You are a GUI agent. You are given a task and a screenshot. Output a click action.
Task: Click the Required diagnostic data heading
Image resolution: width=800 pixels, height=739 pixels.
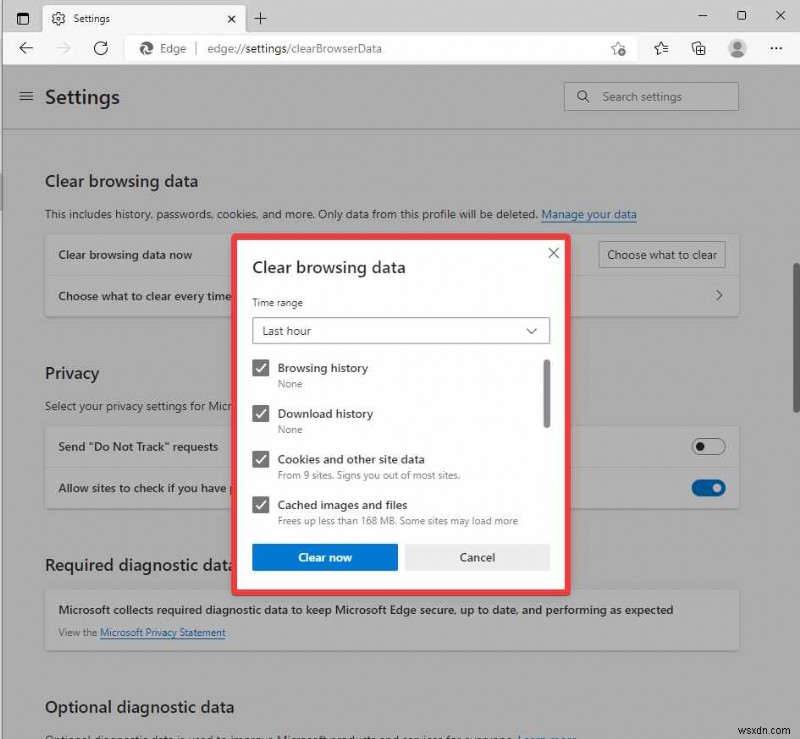point(138,565)
